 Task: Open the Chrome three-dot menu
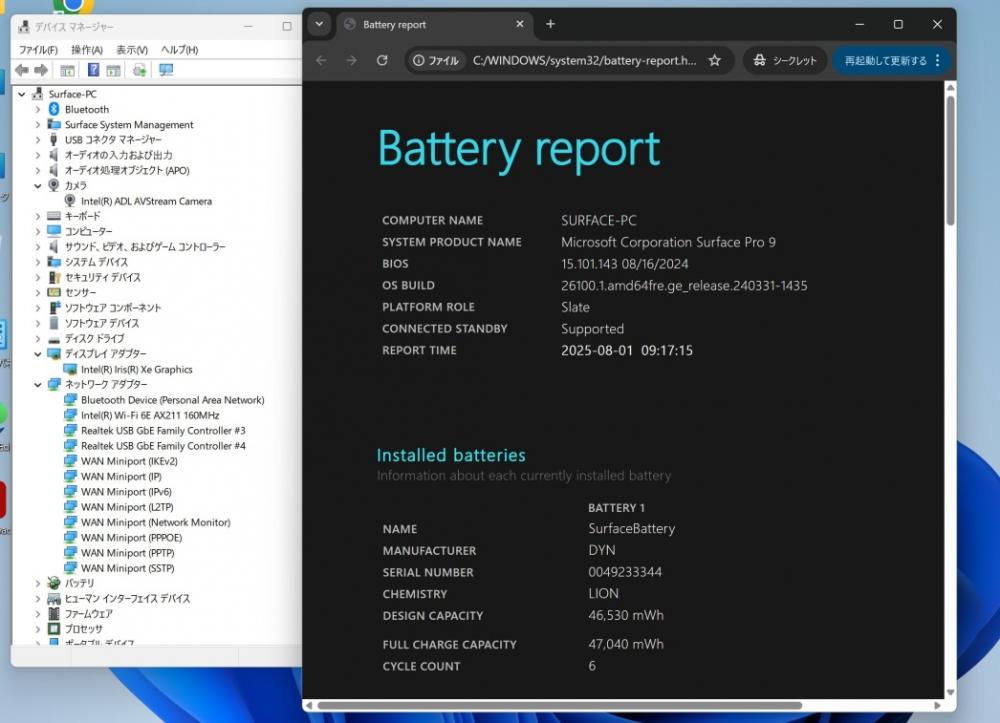pyautogui.click(x=938, y=61)
